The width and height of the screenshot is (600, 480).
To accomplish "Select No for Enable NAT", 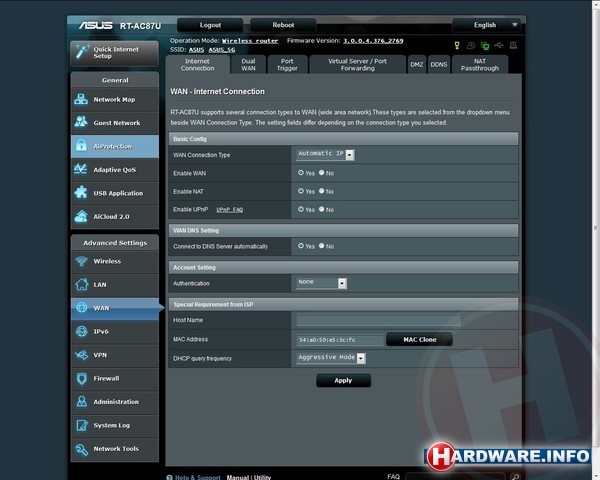I will pyautogui.click(x=321, y=191).
